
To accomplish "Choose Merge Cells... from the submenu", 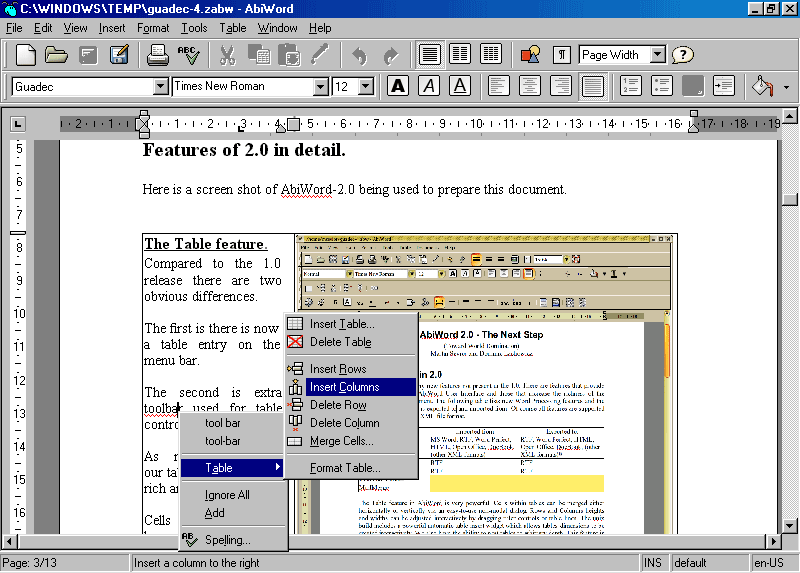I will [x=351, y=441].
